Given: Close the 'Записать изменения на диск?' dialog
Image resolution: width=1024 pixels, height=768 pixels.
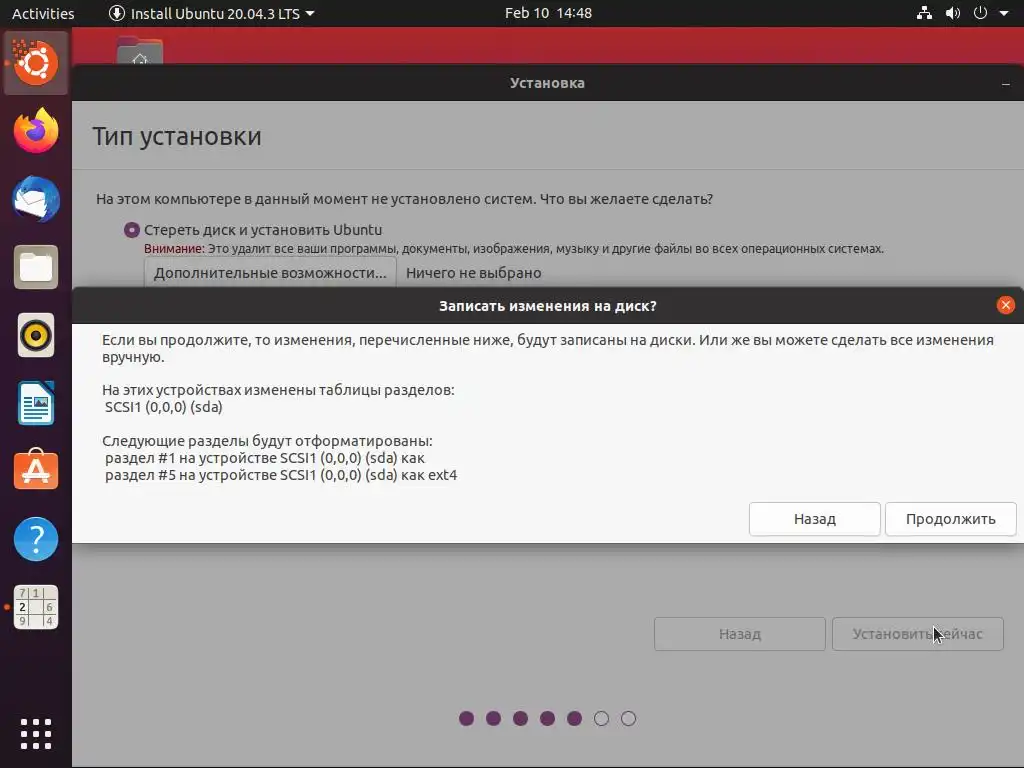Looking at the screenshot, I should pos(1006,305).
